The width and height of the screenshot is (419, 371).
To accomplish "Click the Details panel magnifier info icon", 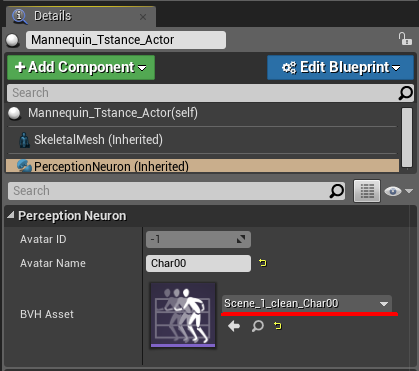I will point(20,16).
